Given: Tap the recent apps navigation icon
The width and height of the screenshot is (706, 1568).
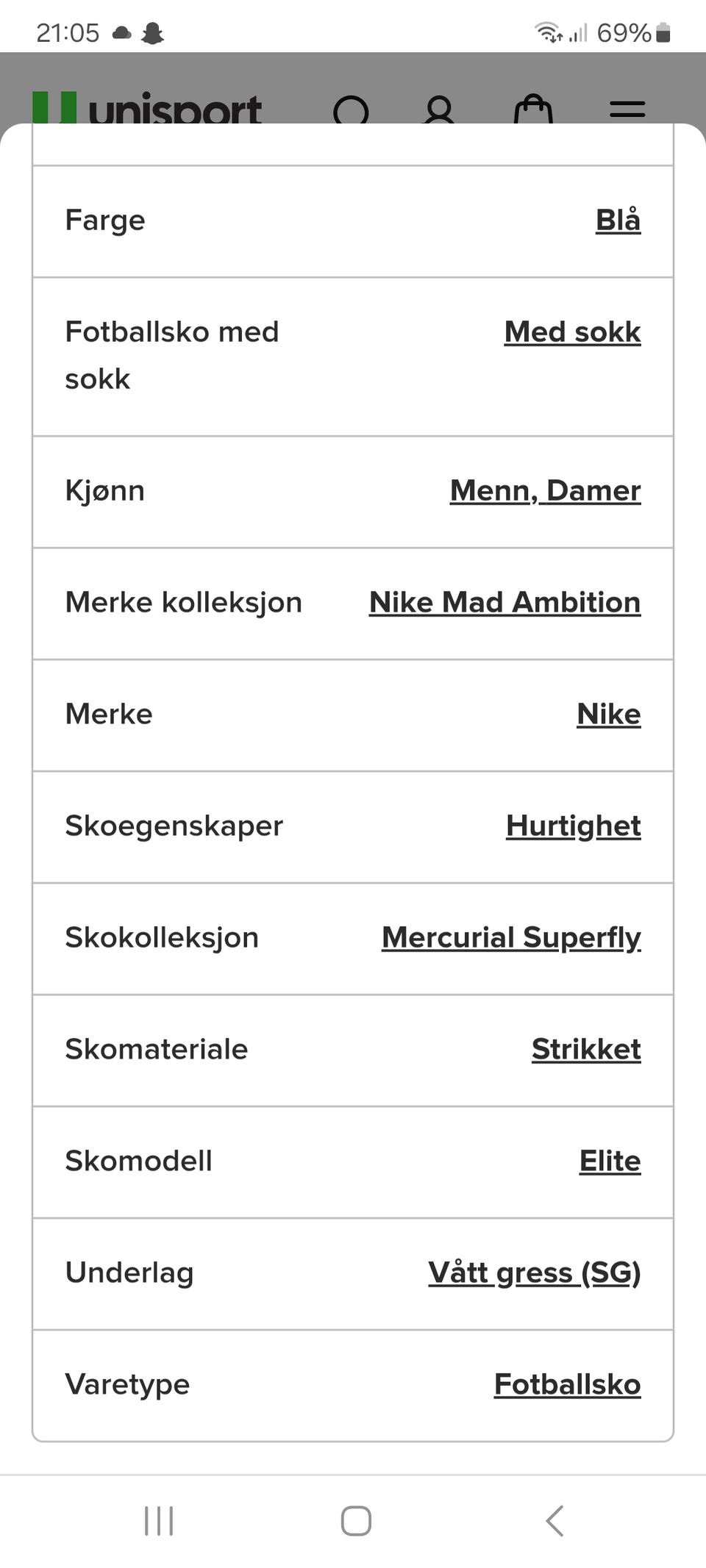Looking at the screenshot, I should 159,1521.
